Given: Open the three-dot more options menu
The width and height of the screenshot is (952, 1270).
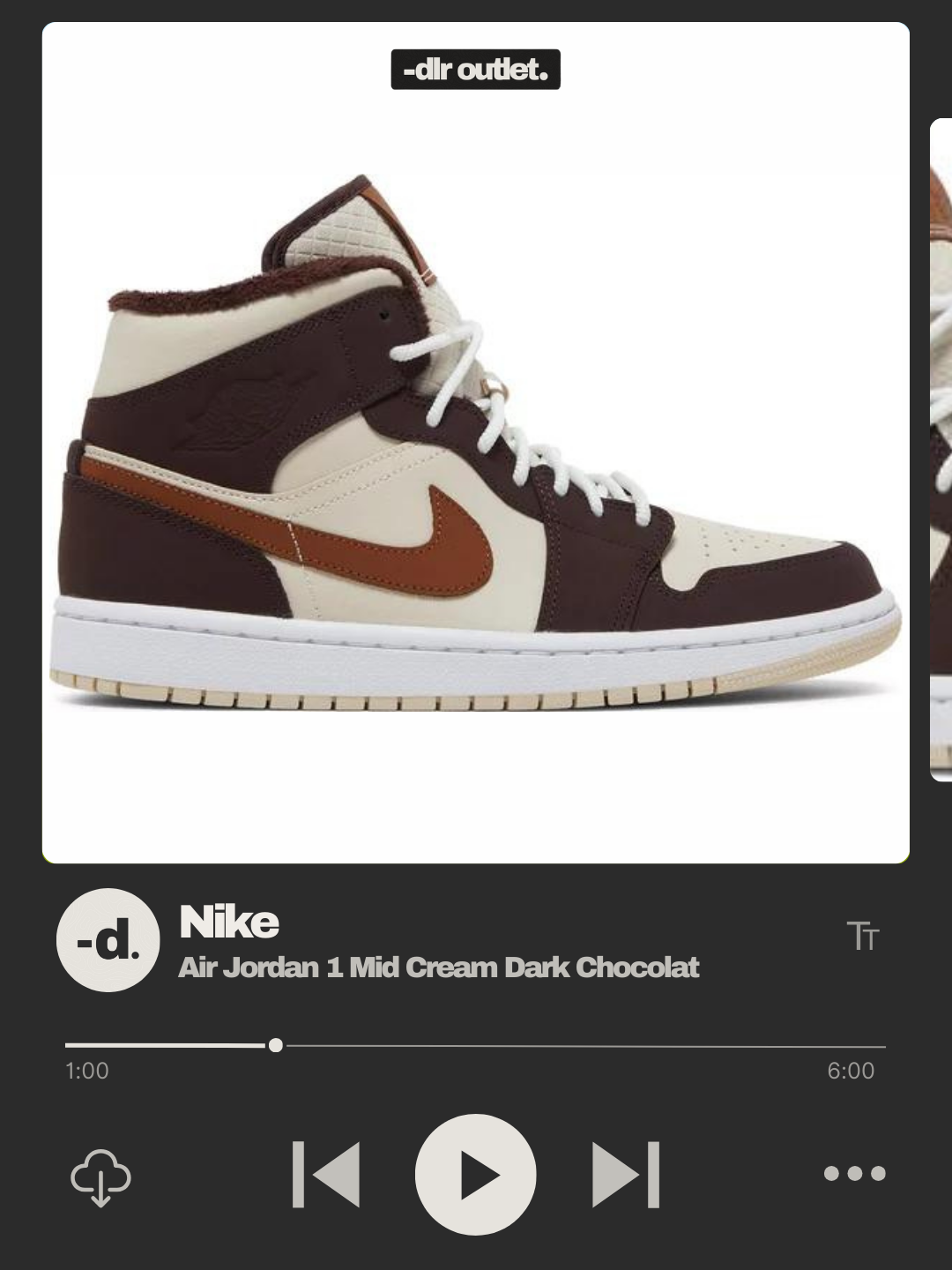Looking at the screenshot, I should tap(854, 1173).
